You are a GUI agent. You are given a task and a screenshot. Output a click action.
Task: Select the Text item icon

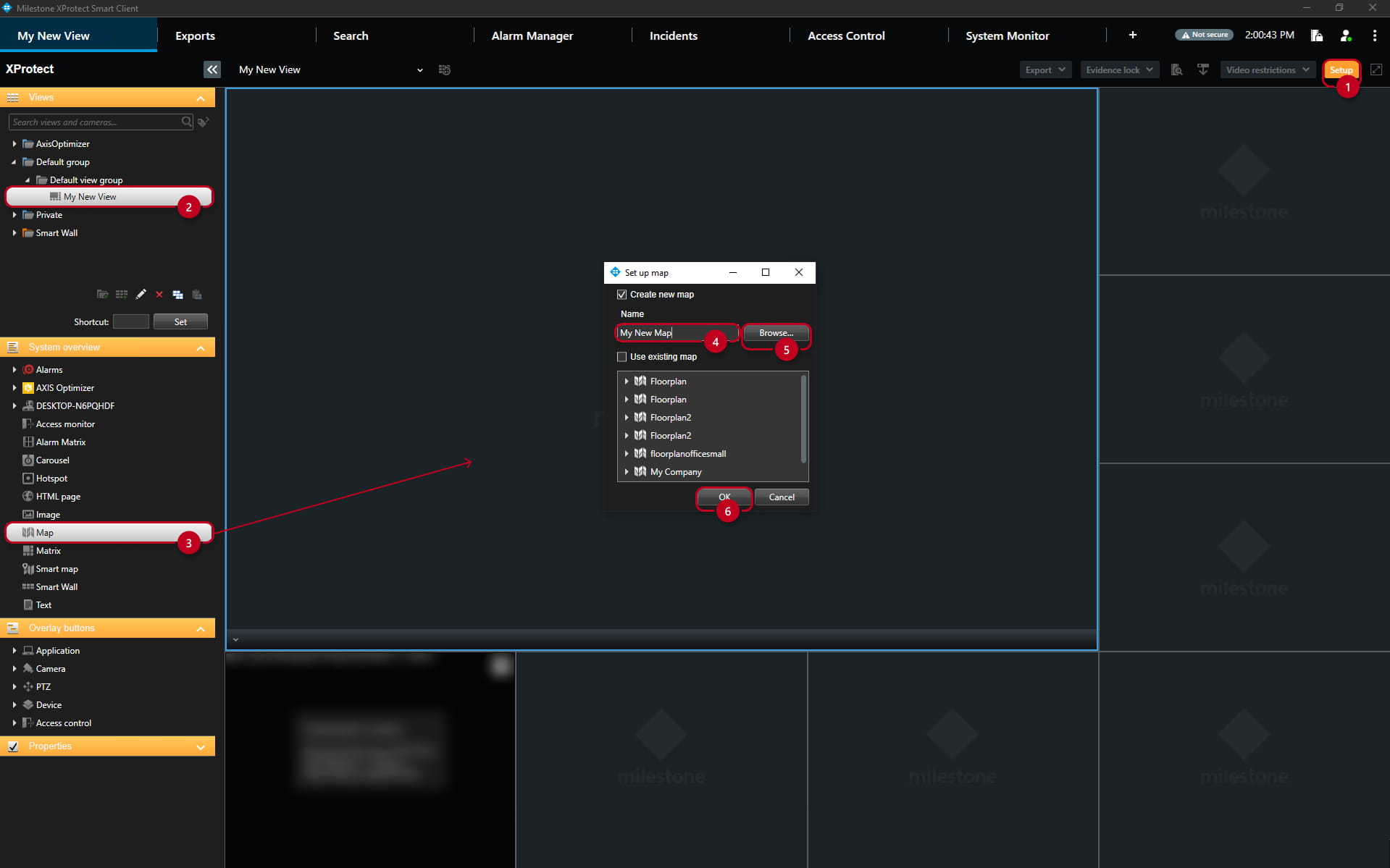click(x=28, y=605)
